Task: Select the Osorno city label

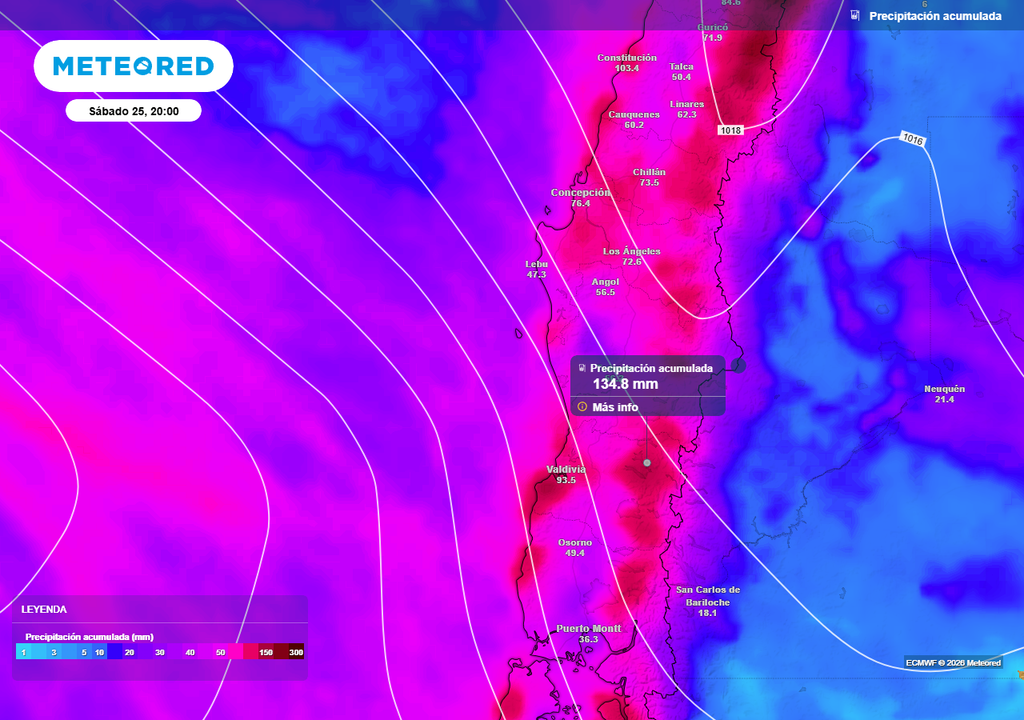Action: (x=575, y=548)
